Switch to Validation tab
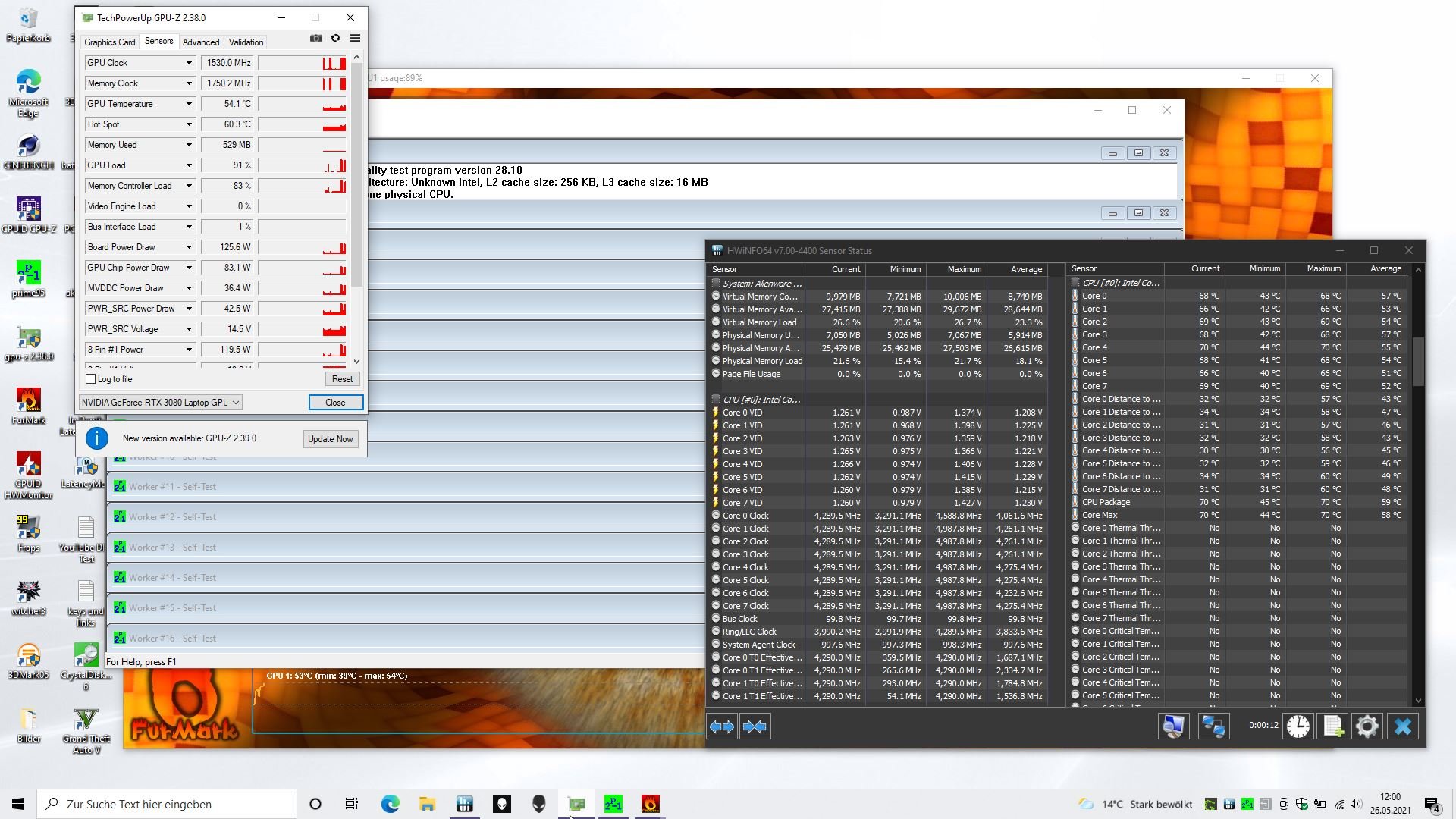This screenshot has height=819, width=1456. pos(246,42)
